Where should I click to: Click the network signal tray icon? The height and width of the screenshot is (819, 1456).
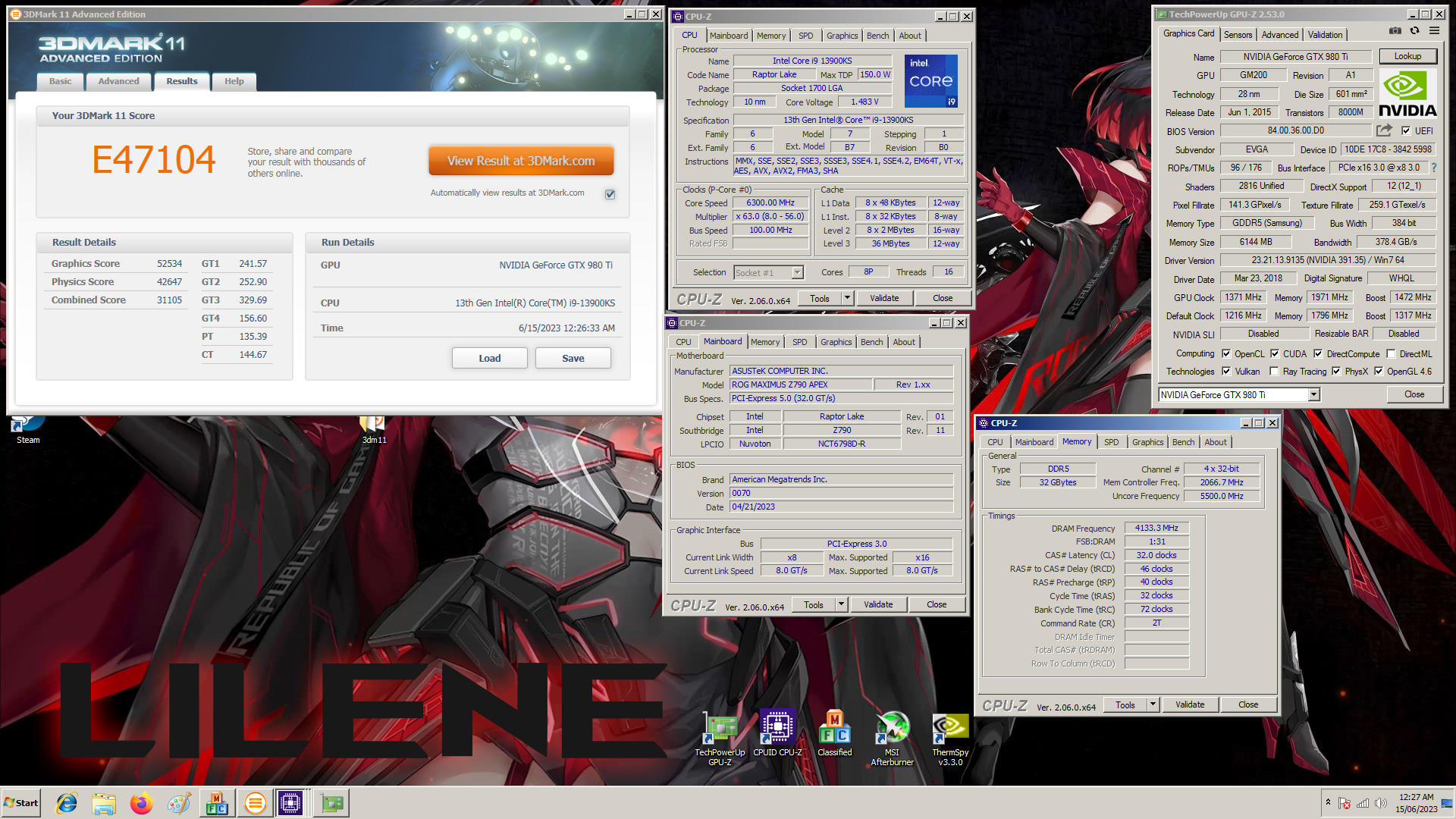coord(1363,803)
